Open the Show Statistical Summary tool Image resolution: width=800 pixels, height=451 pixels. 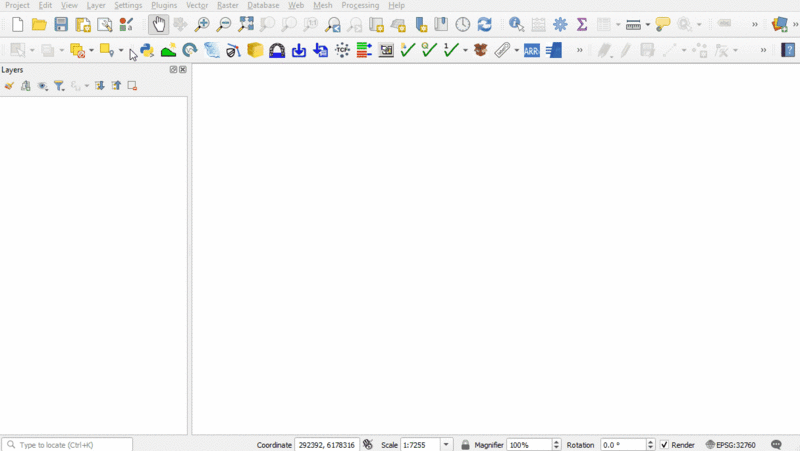point(582,25)
